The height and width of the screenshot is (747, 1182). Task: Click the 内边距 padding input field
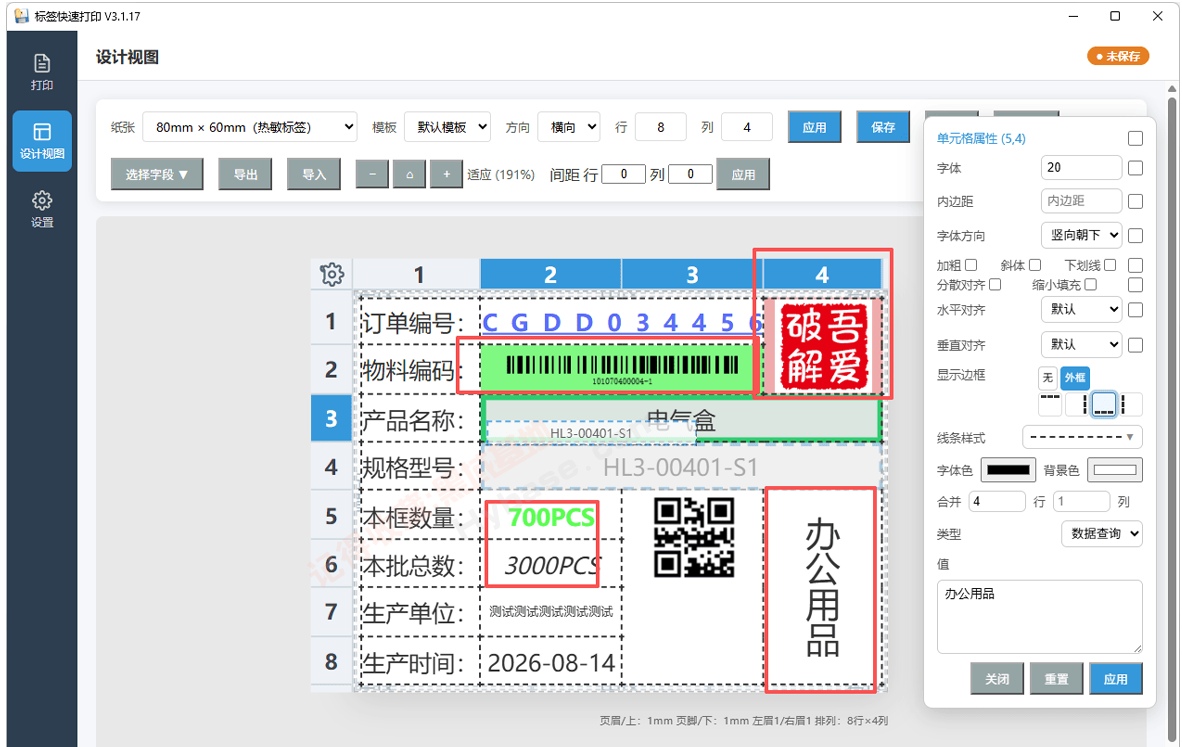1081,201
